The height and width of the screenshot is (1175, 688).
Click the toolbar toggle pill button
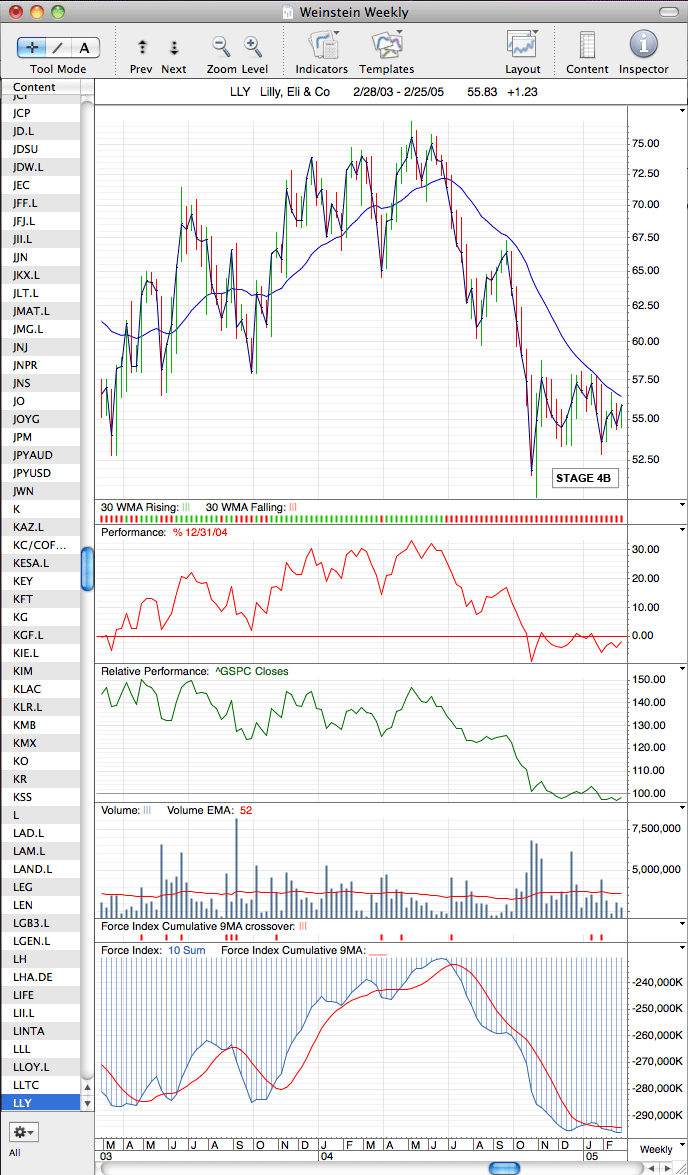coord(667,12)
